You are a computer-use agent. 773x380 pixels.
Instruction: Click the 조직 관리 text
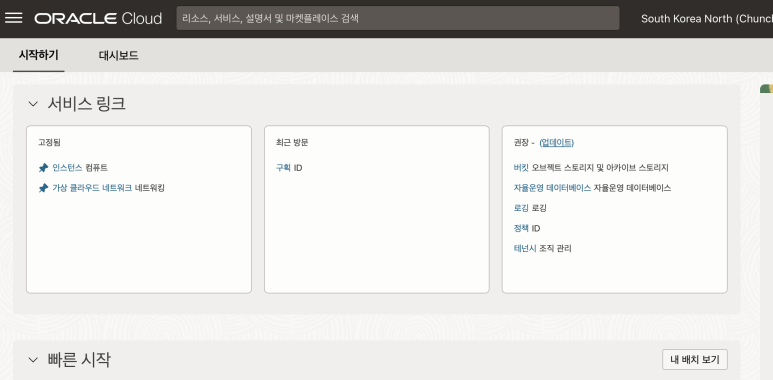click(x=555, y=248)
